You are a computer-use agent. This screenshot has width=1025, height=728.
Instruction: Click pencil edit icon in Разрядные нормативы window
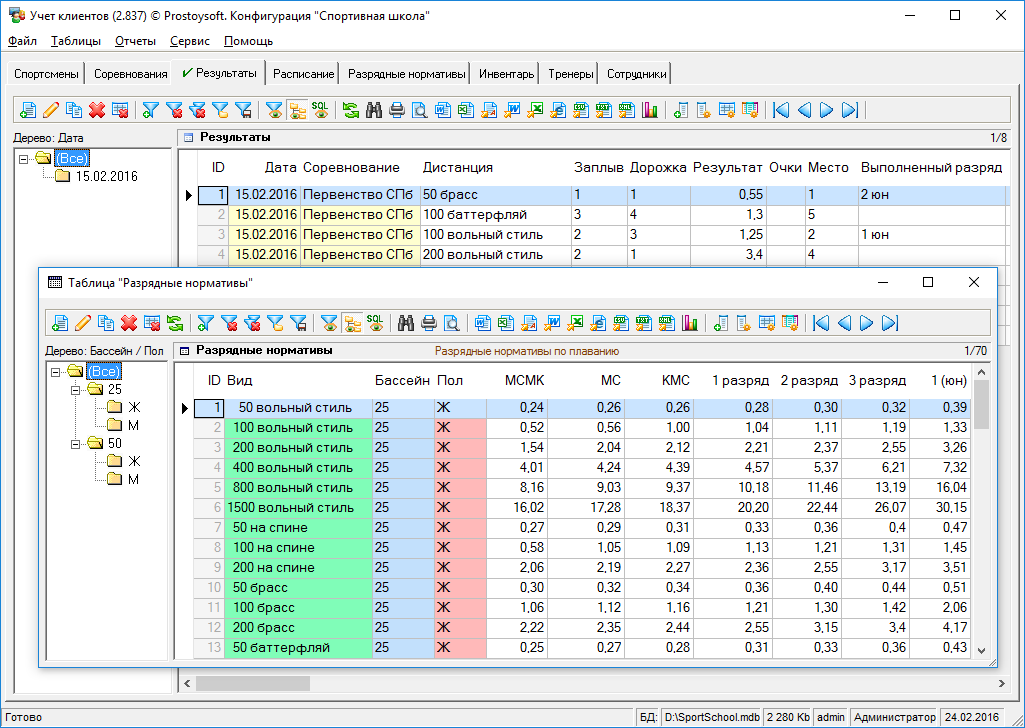point(83,322)
